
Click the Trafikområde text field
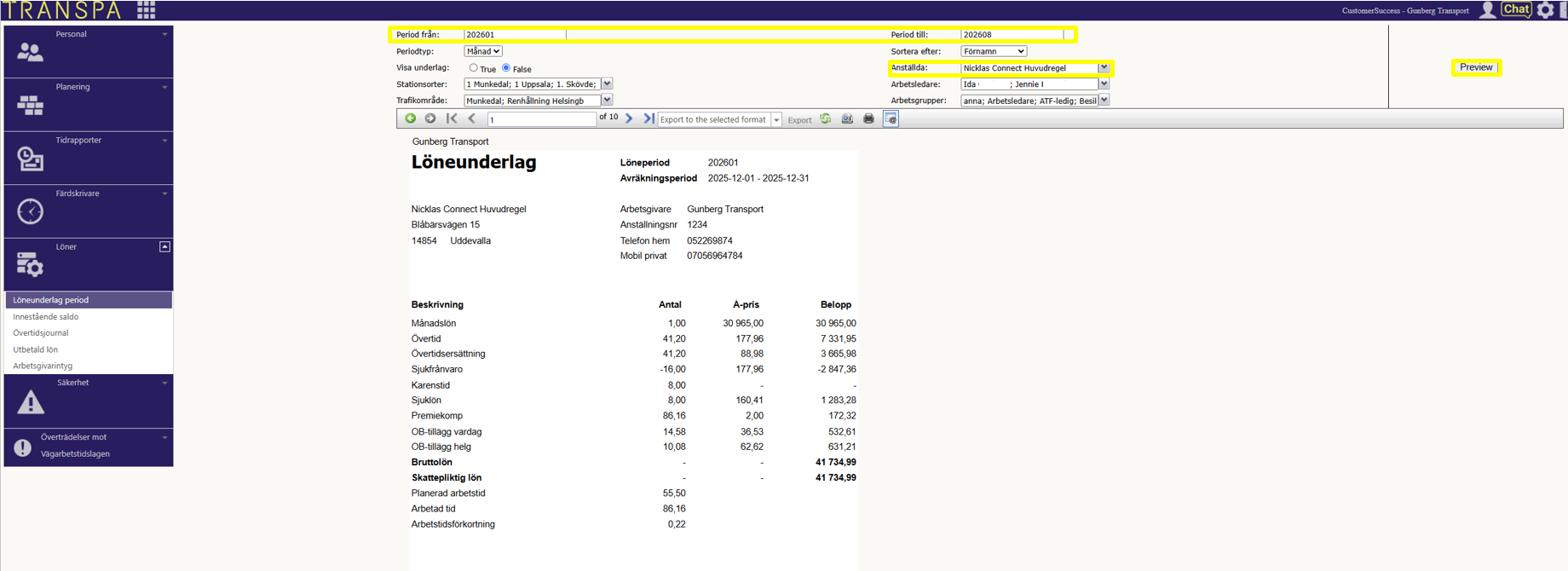point(532,100)
